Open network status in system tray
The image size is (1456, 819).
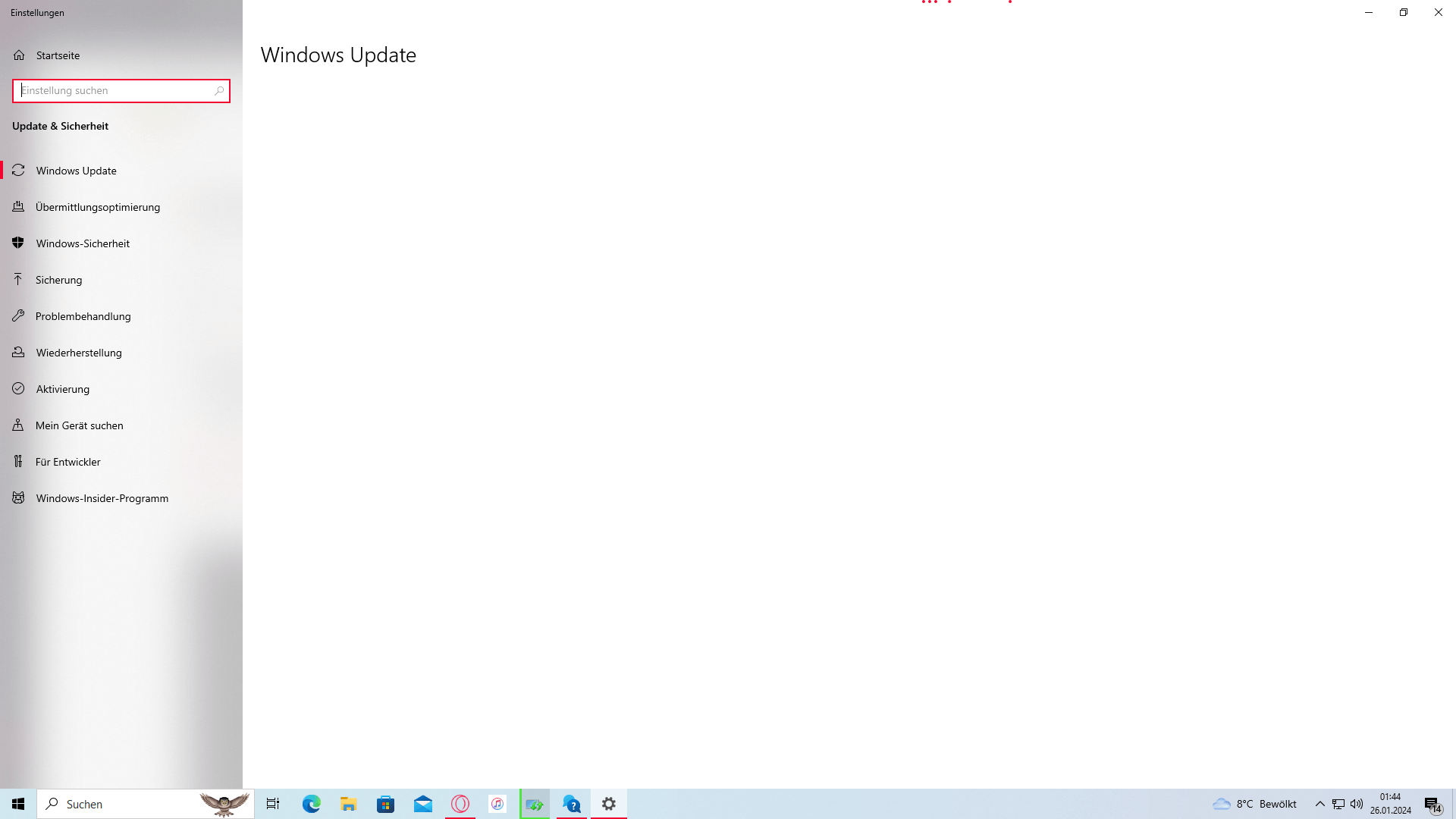pos(1338,804)
